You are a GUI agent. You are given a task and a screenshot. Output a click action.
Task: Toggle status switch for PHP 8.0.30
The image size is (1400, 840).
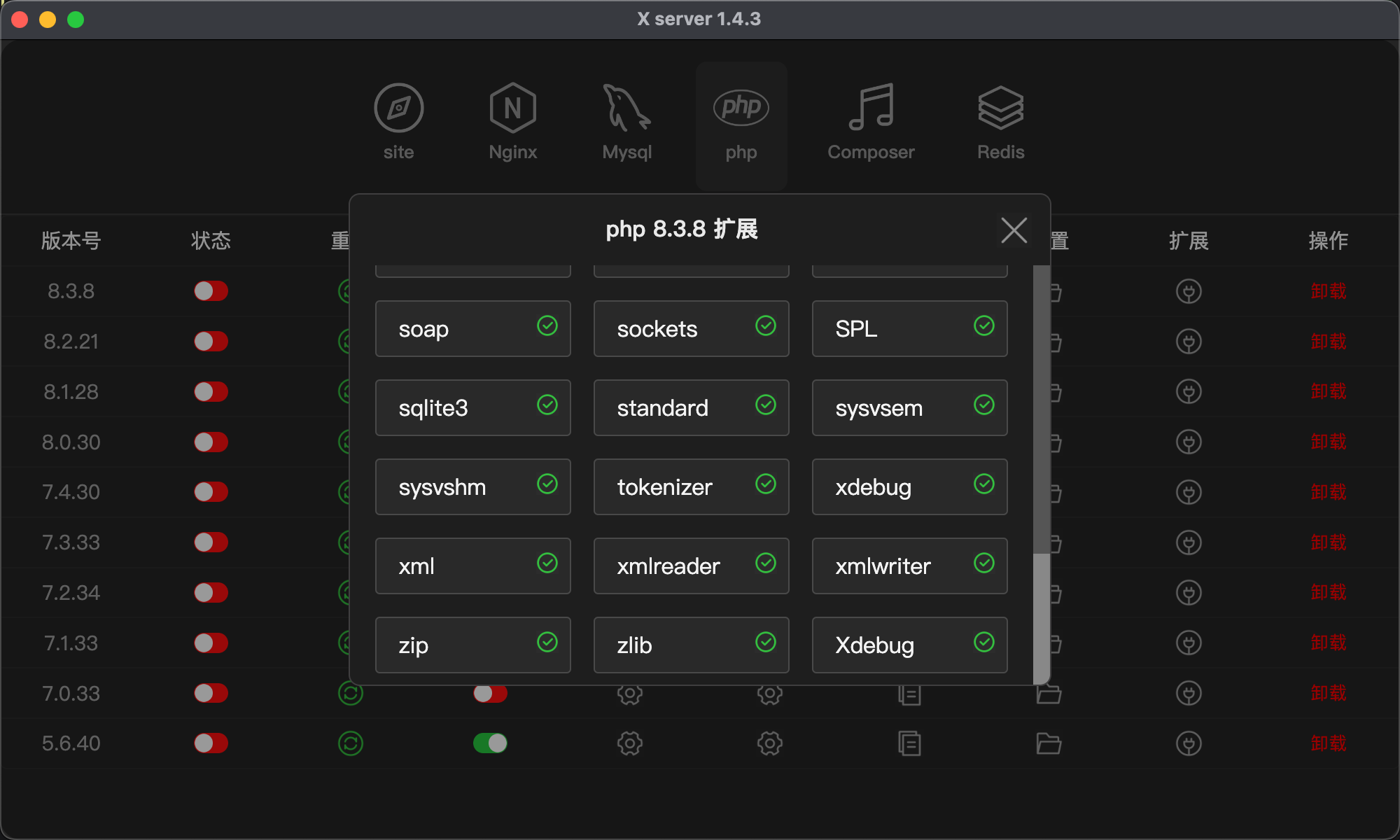pyautogui.click(x=211, y=442)
